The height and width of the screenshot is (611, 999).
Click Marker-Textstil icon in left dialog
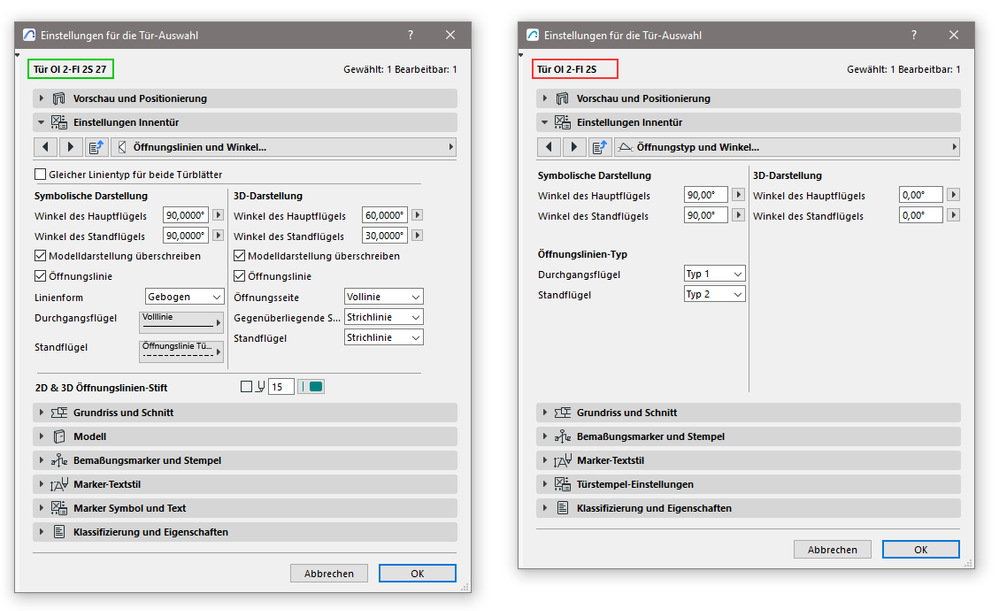point(59,484)
